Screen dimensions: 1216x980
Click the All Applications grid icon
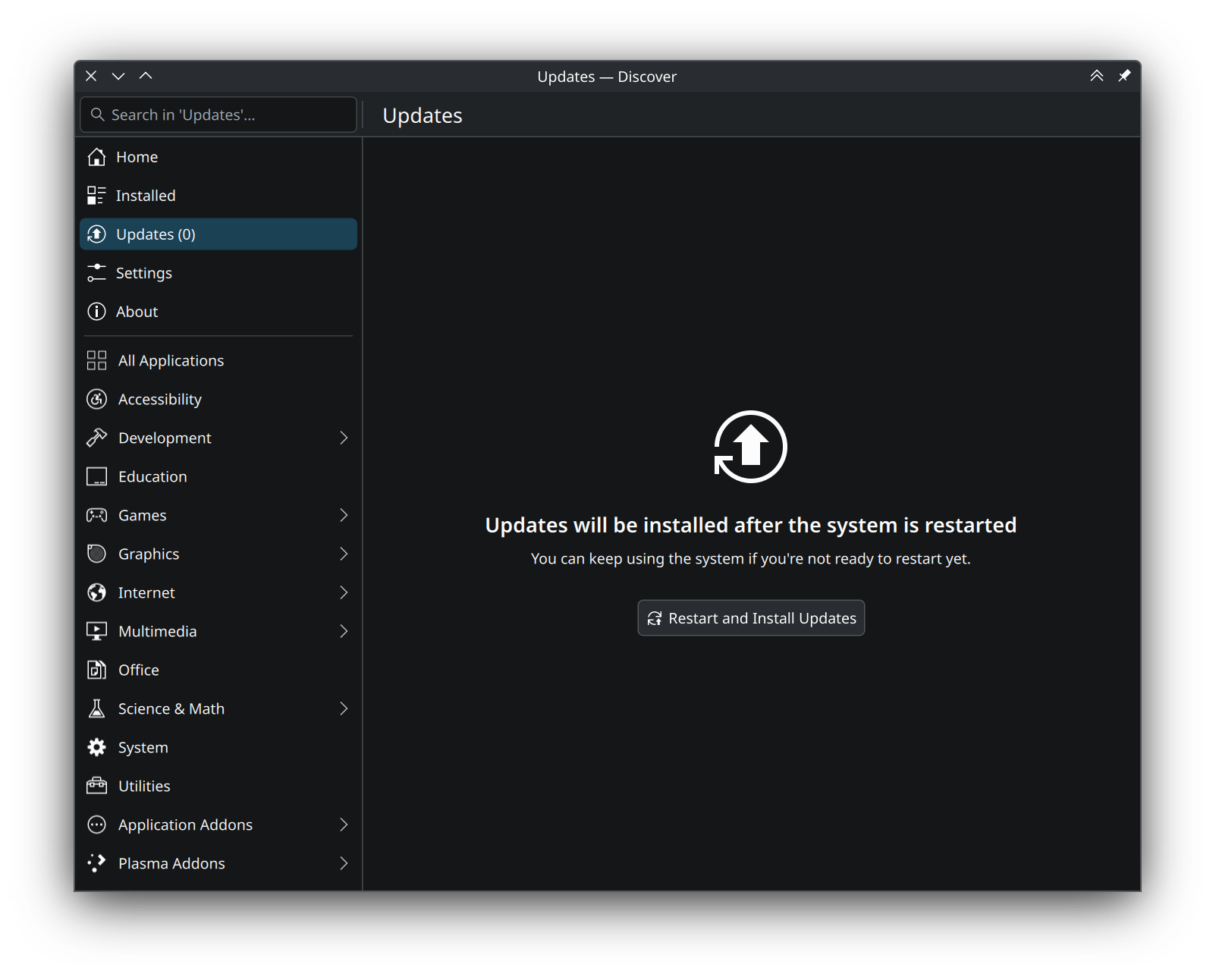96,360
